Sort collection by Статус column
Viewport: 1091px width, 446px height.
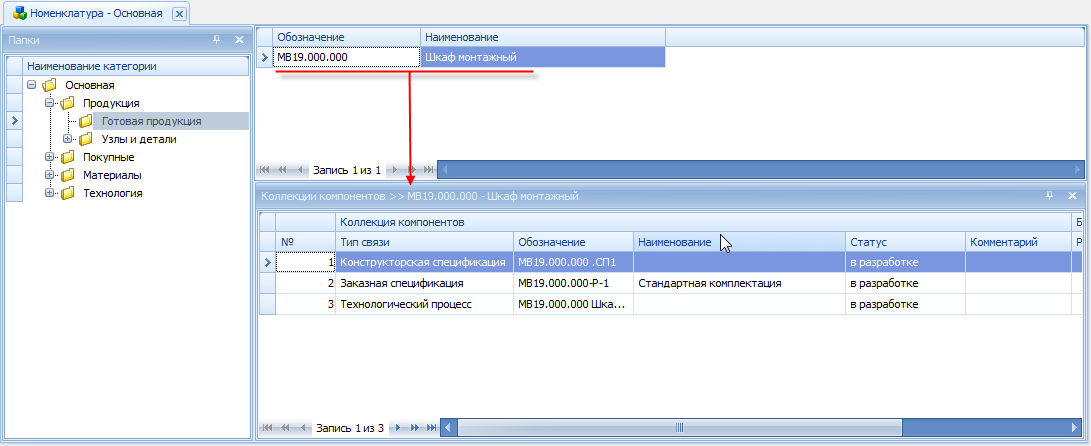tap(905, 242)
